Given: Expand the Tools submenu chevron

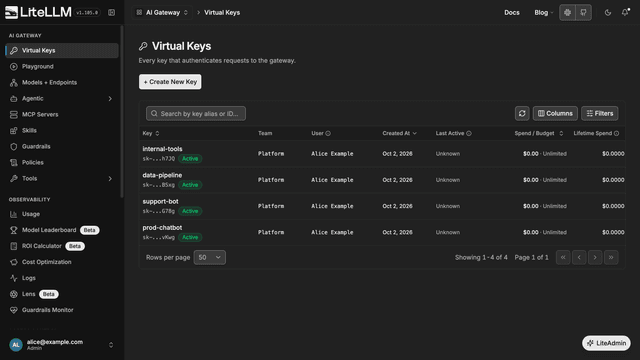Looking at the screenshot, I should (110, 178).
